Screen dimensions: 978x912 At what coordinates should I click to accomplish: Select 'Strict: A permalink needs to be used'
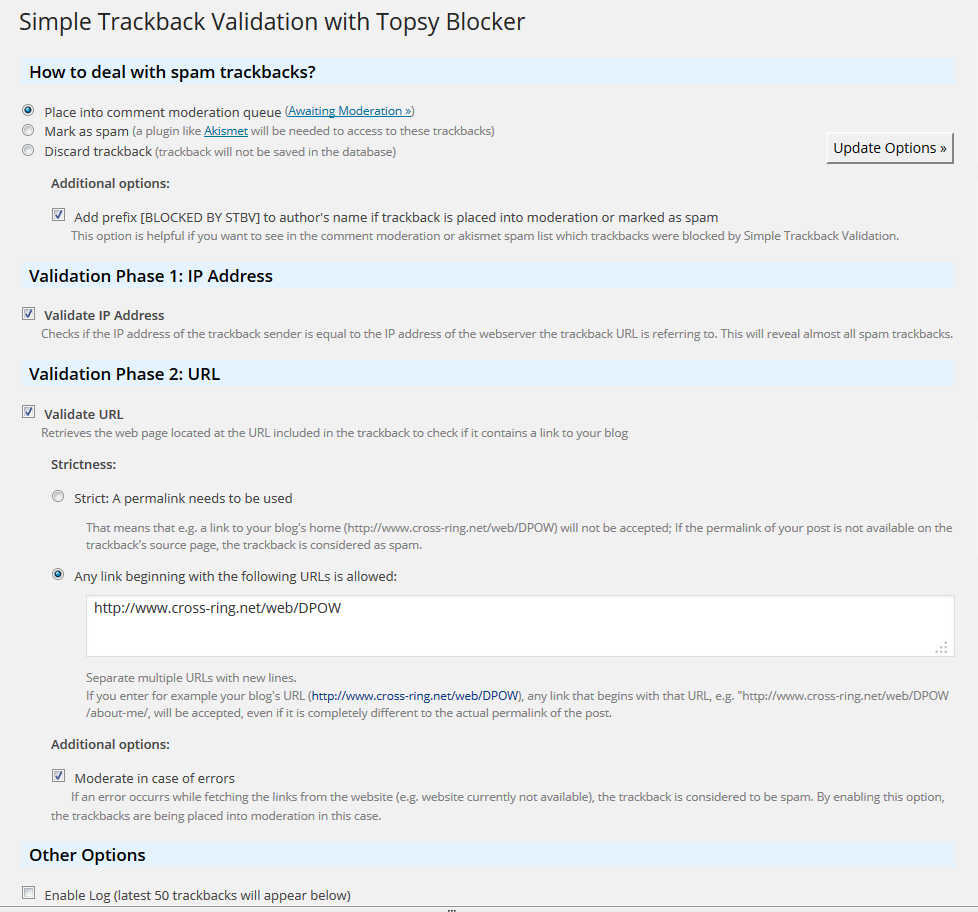[58, 497]
